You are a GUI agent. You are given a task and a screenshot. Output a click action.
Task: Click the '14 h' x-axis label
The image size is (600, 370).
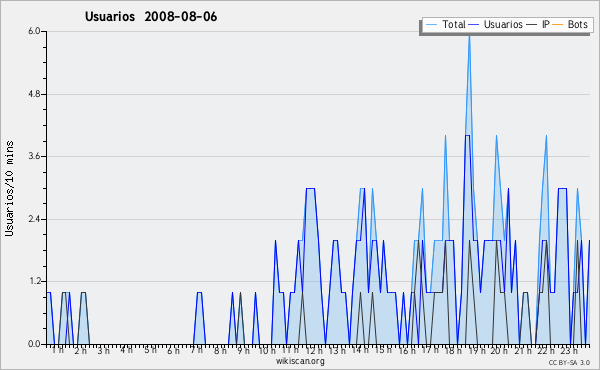(x=360, y=350)
